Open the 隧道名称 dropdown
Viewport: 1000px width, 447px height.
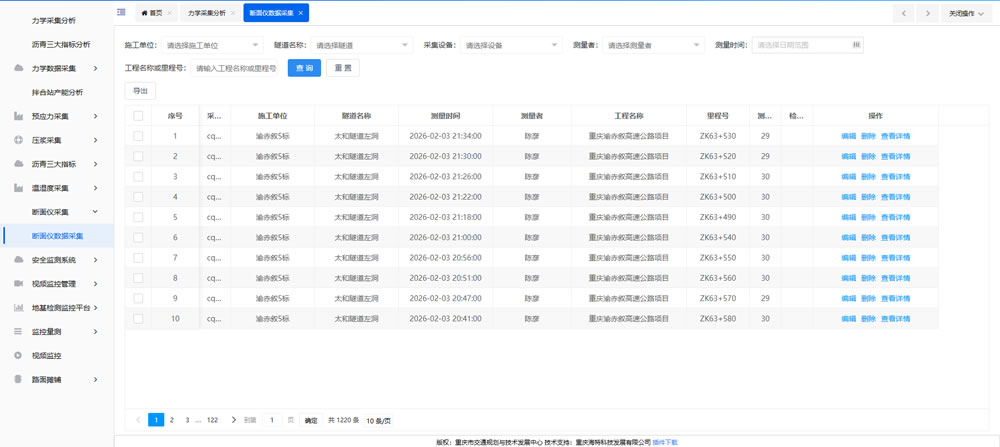361,45
